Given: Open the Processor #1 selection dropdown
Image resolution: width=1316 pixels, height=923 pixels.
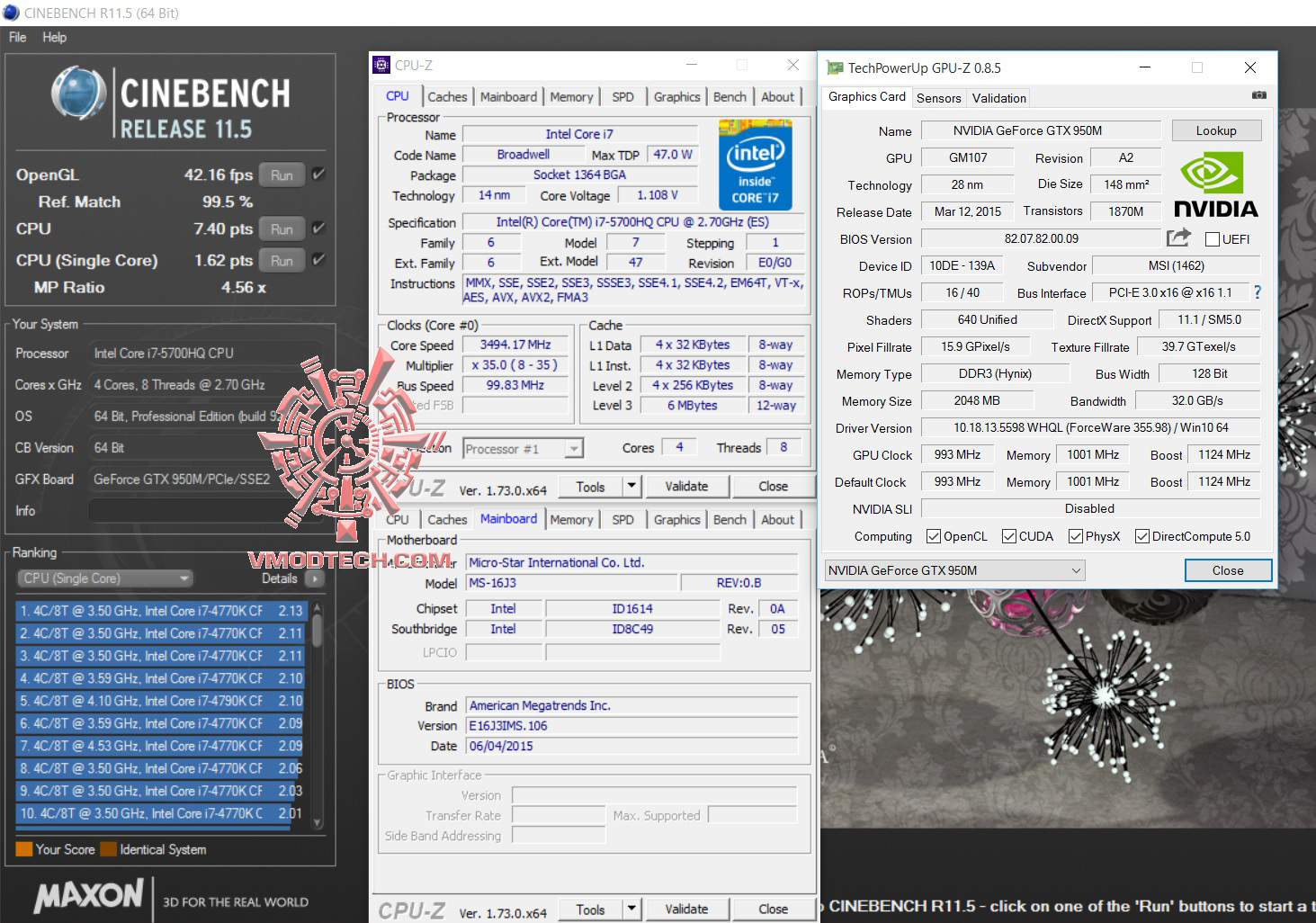Looking at the screenshot, I should 524,448.
